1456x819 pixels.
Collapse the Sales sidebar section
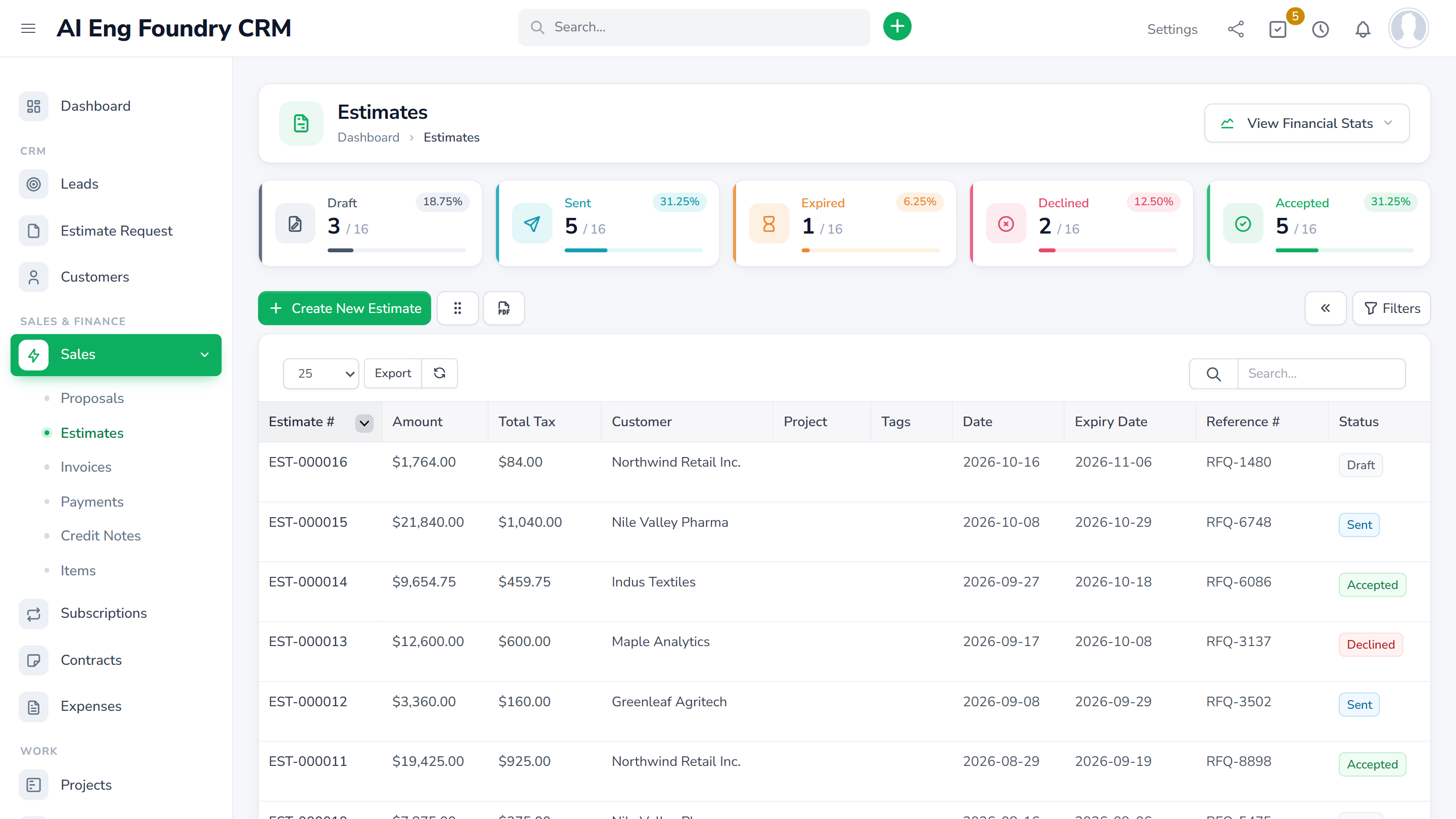(116, 354)
